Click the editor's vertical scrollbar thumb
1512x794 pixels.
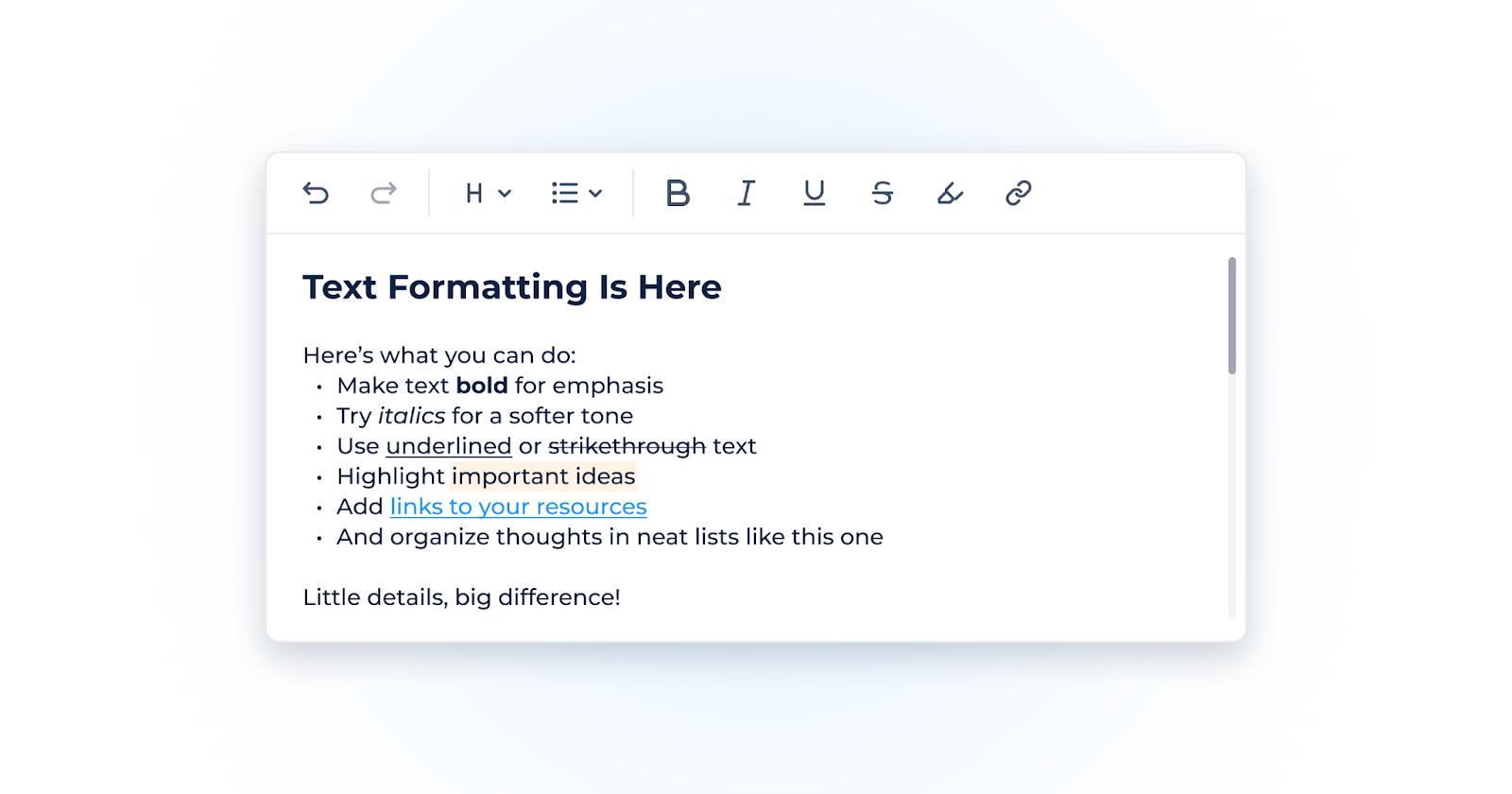[1231, 316]
